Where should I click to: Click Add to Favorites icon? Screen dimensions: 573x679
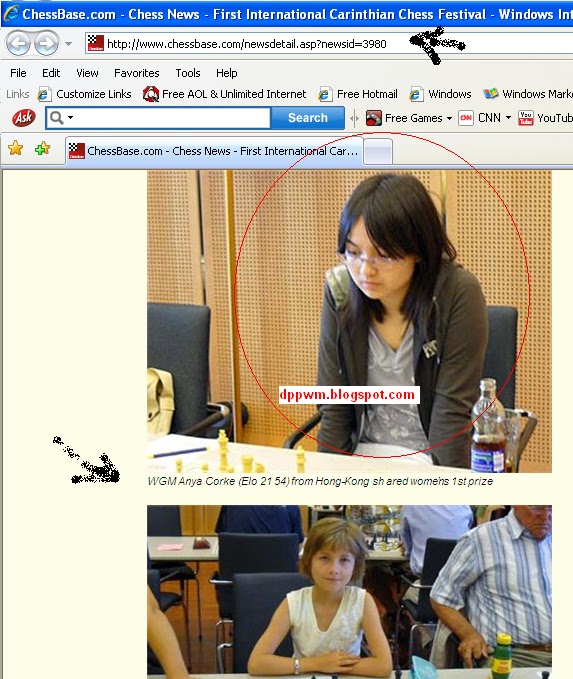42,149
